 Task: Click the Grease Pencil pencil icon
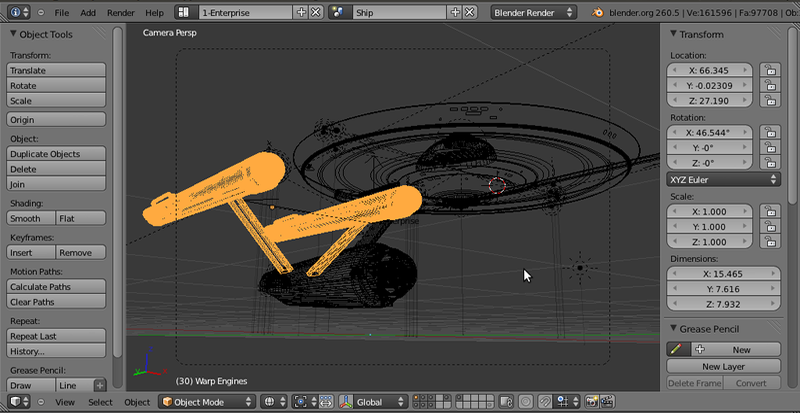(677, 350)
